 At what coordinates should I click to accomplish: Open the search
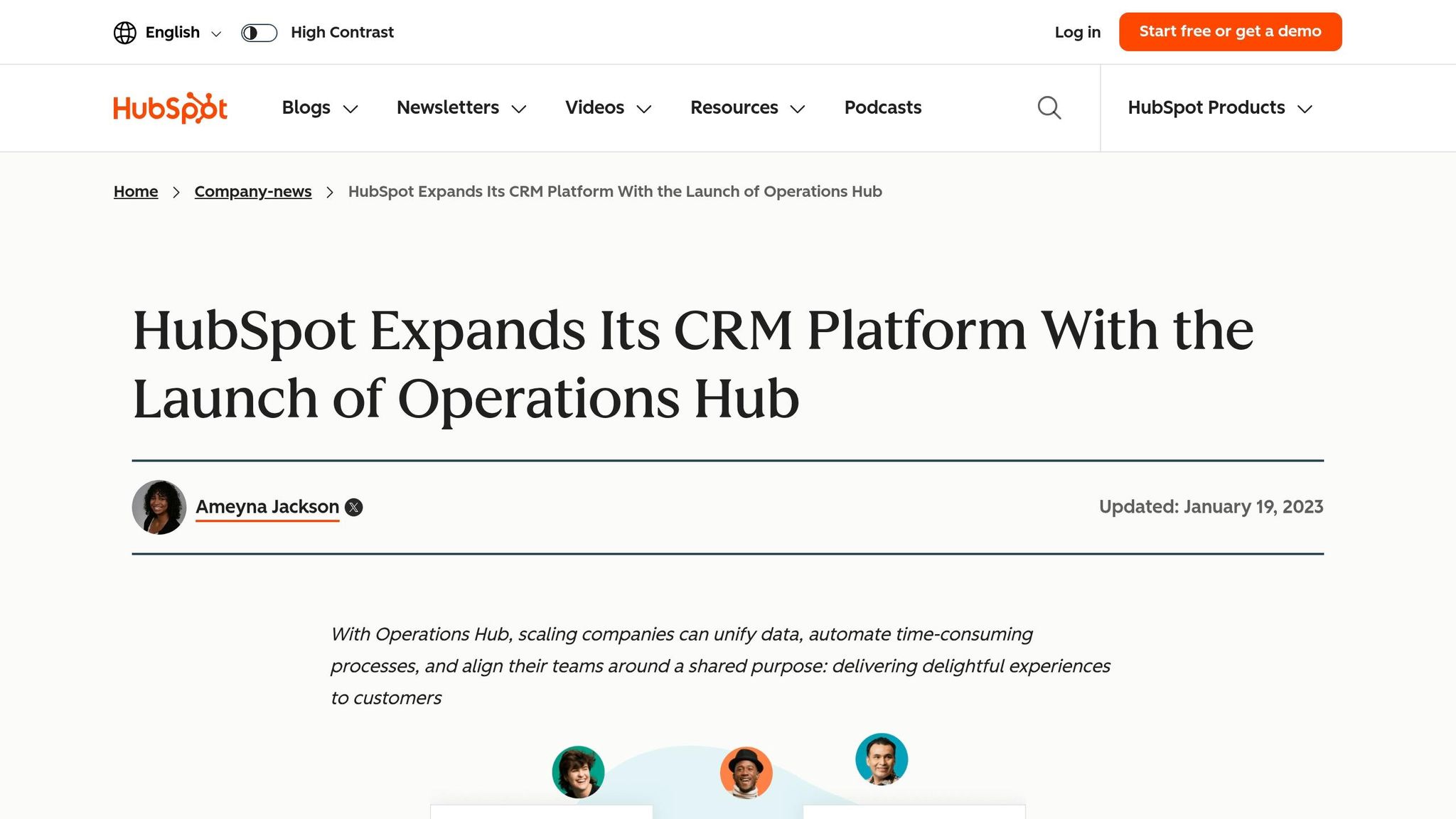pos(1048,107)
